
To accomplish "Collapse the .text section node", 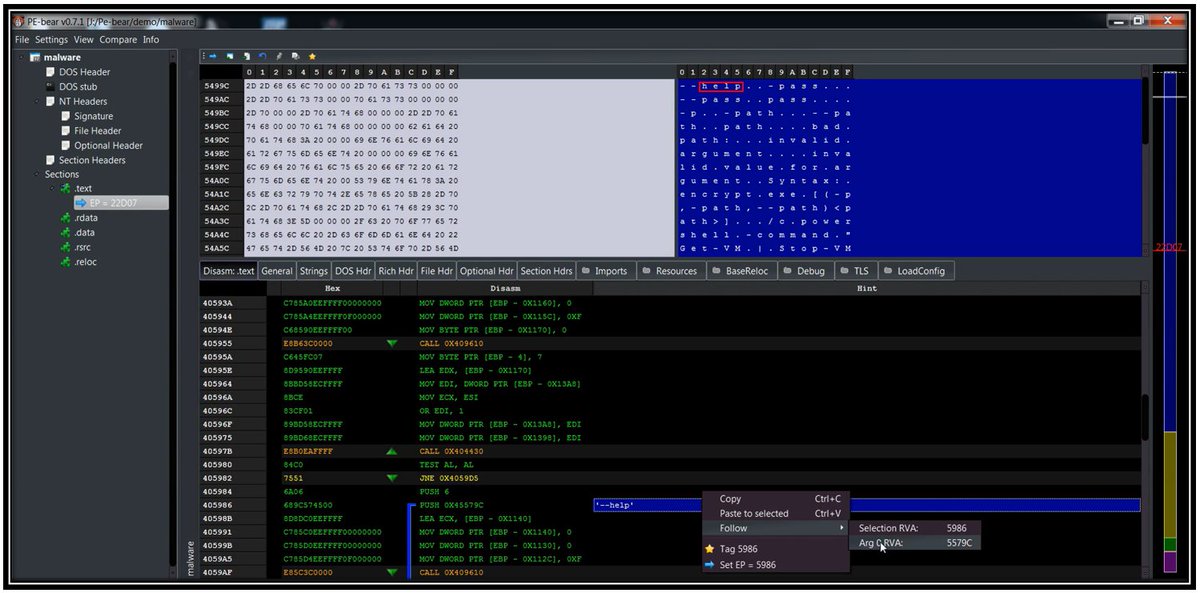I will [52, 189].
